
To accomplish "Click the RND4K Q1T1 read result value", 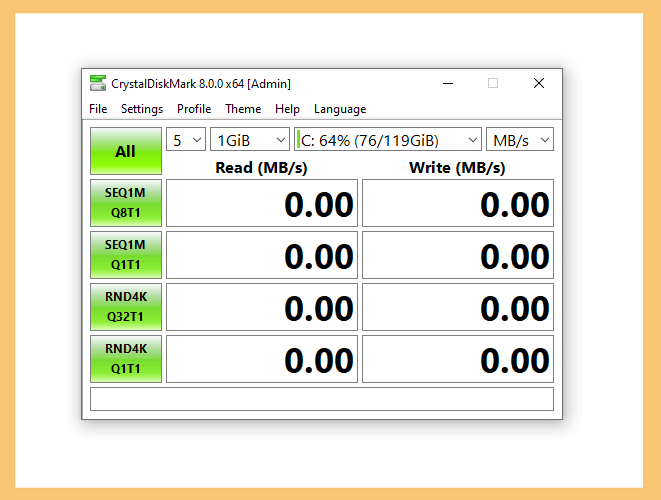I will pyautogui.click(x=262, y=359).
